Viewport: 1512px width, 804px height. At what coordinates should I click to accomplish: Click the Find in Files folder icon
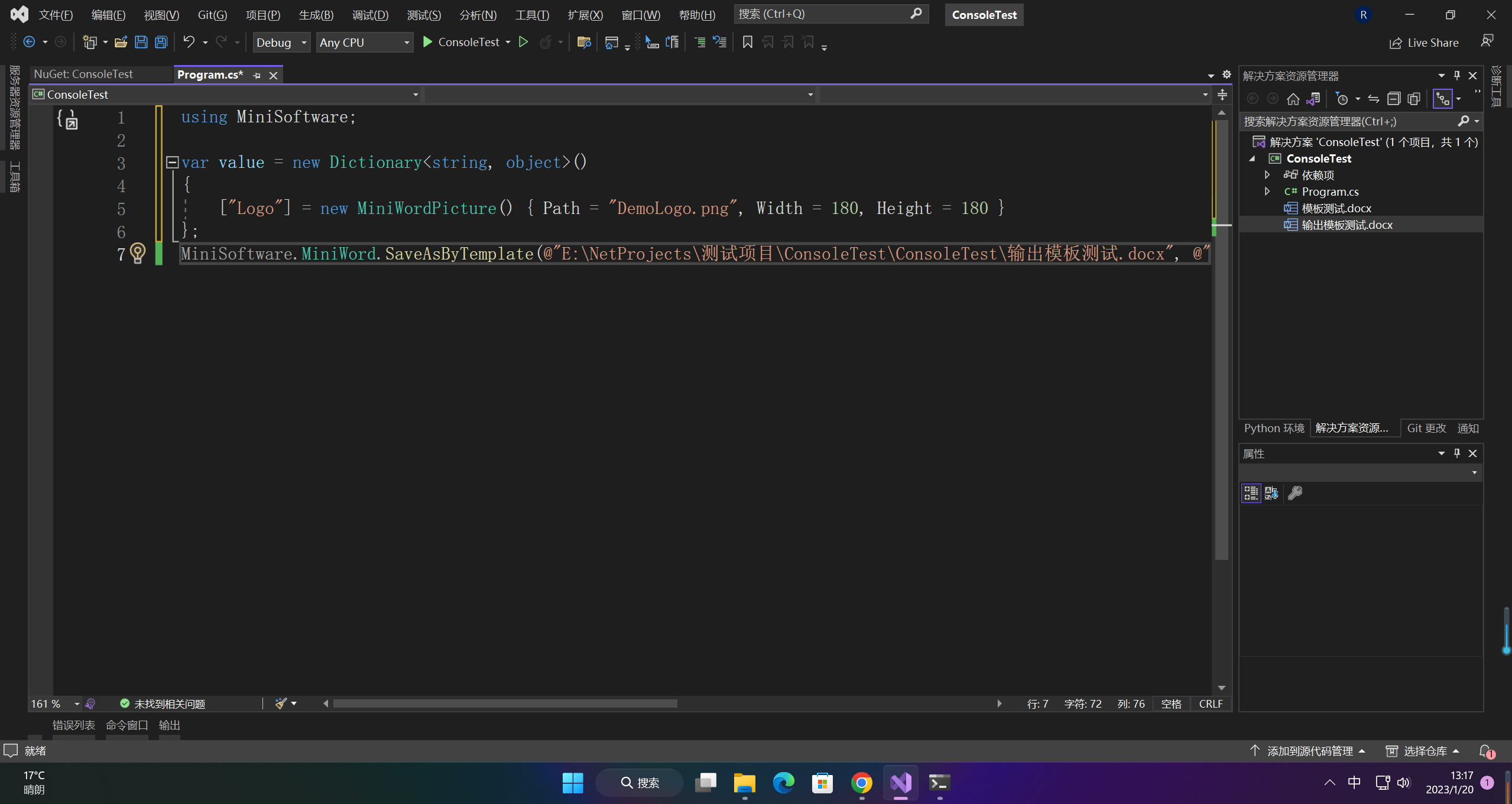tap(584, 42)
